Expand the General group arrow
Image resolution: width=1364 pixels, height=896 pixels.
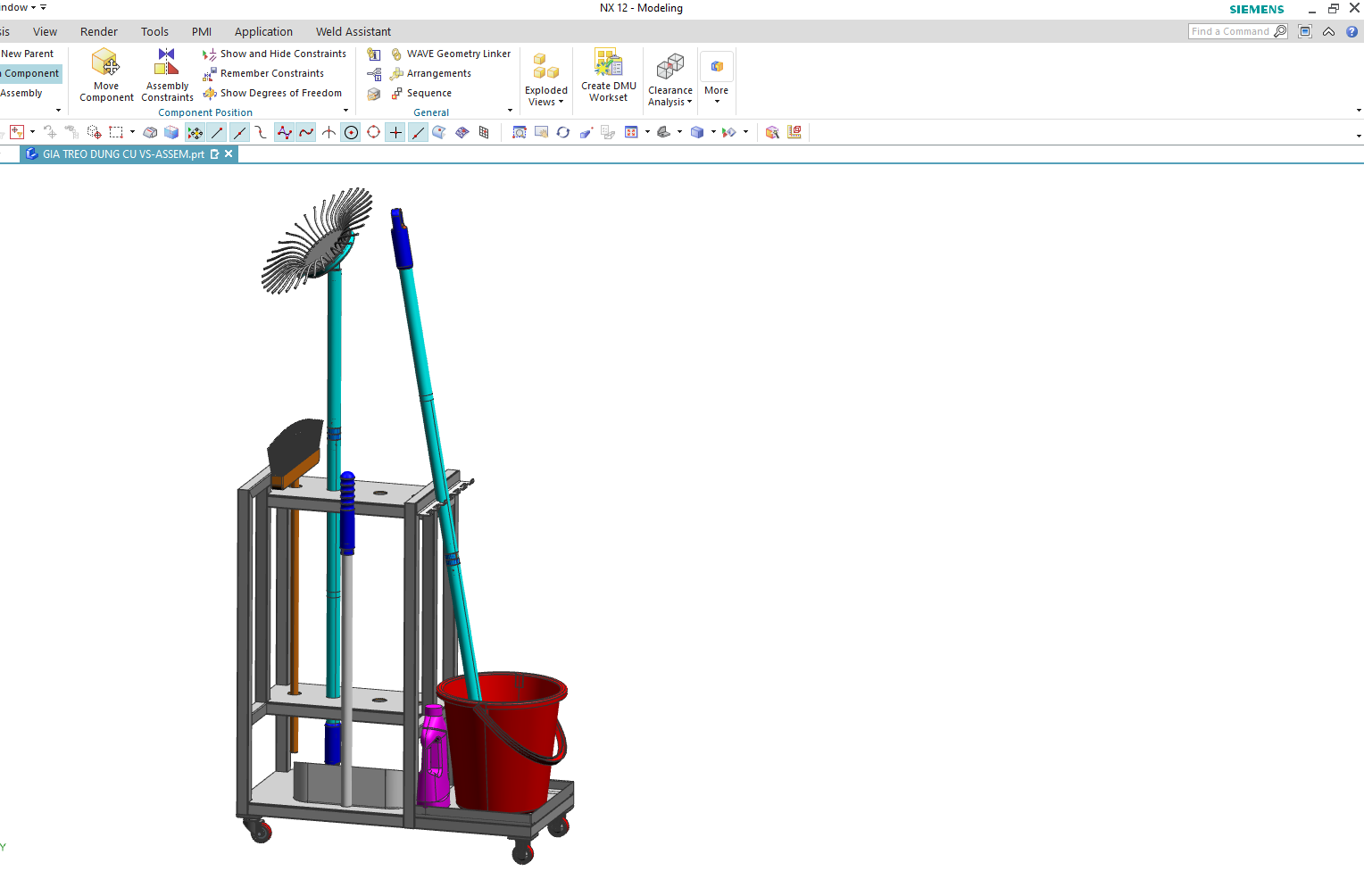tap(510, 111)
